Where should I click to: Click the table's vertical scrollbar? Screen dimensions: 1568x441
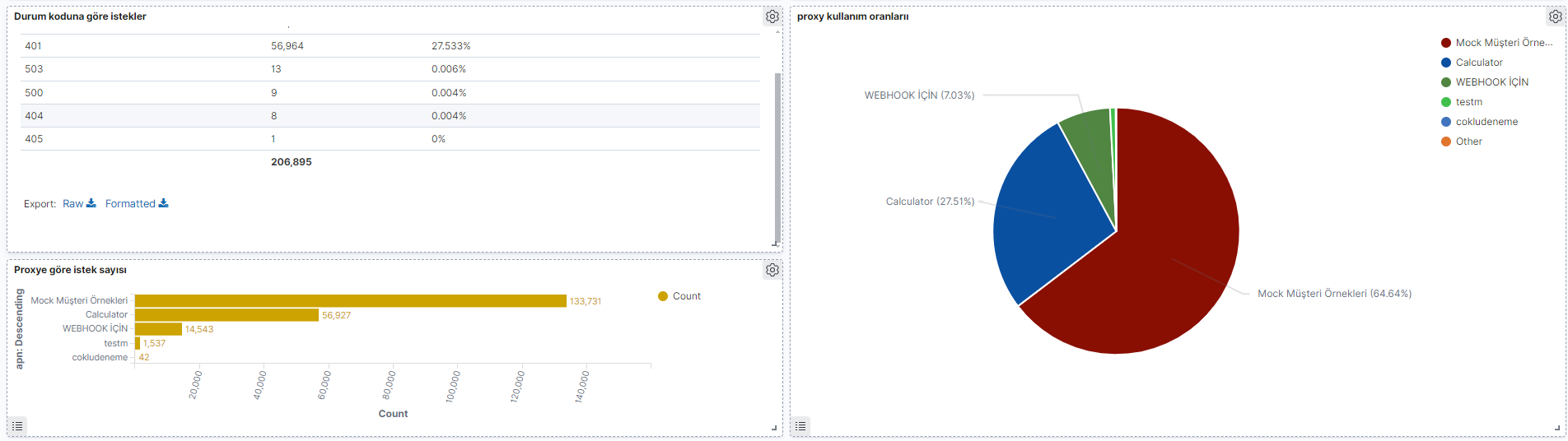click(777, 156)
